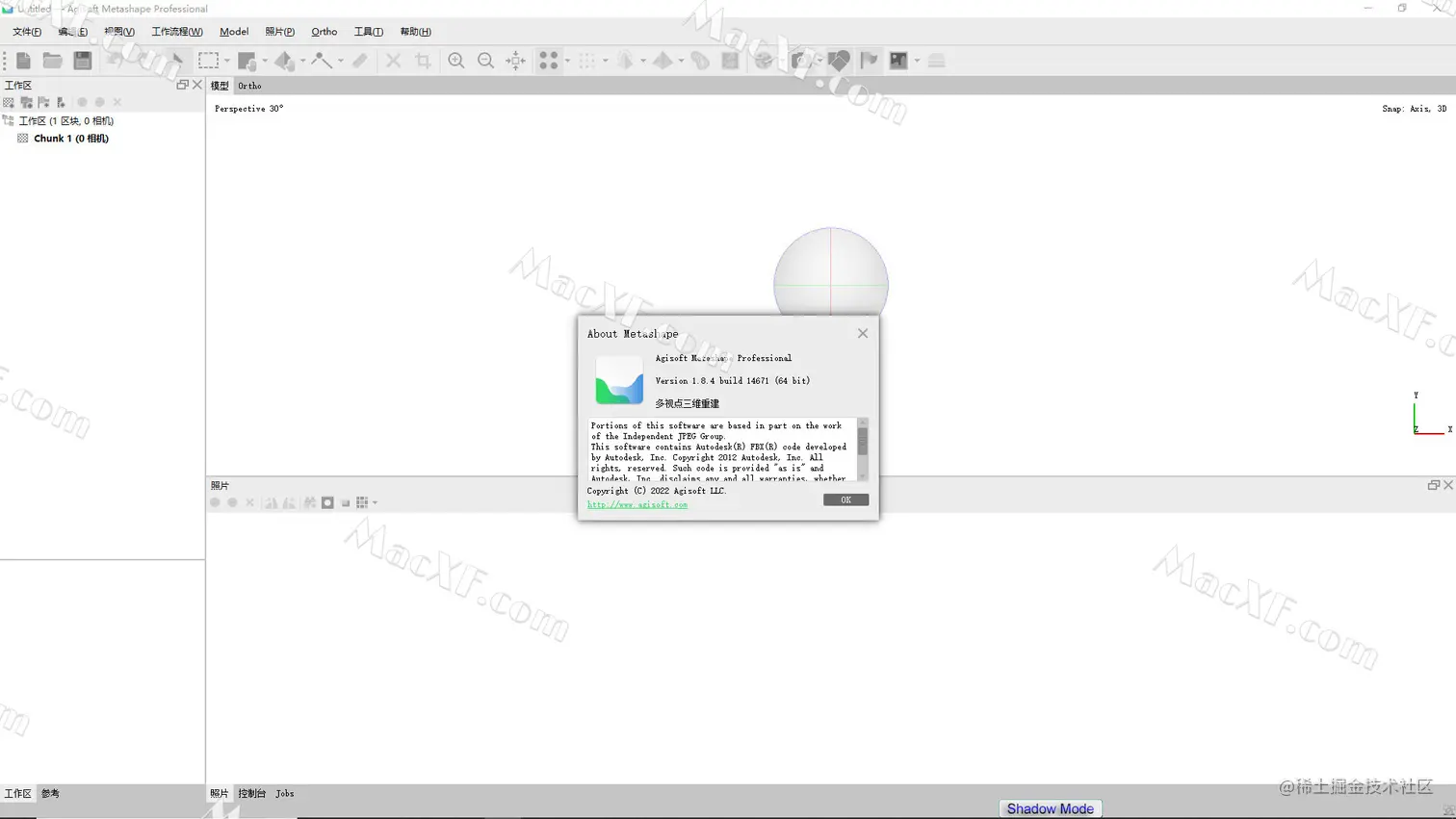Open the 工具(T) menu
Image resolution: width=1456 pixels, height=819 pixels.
369,32
